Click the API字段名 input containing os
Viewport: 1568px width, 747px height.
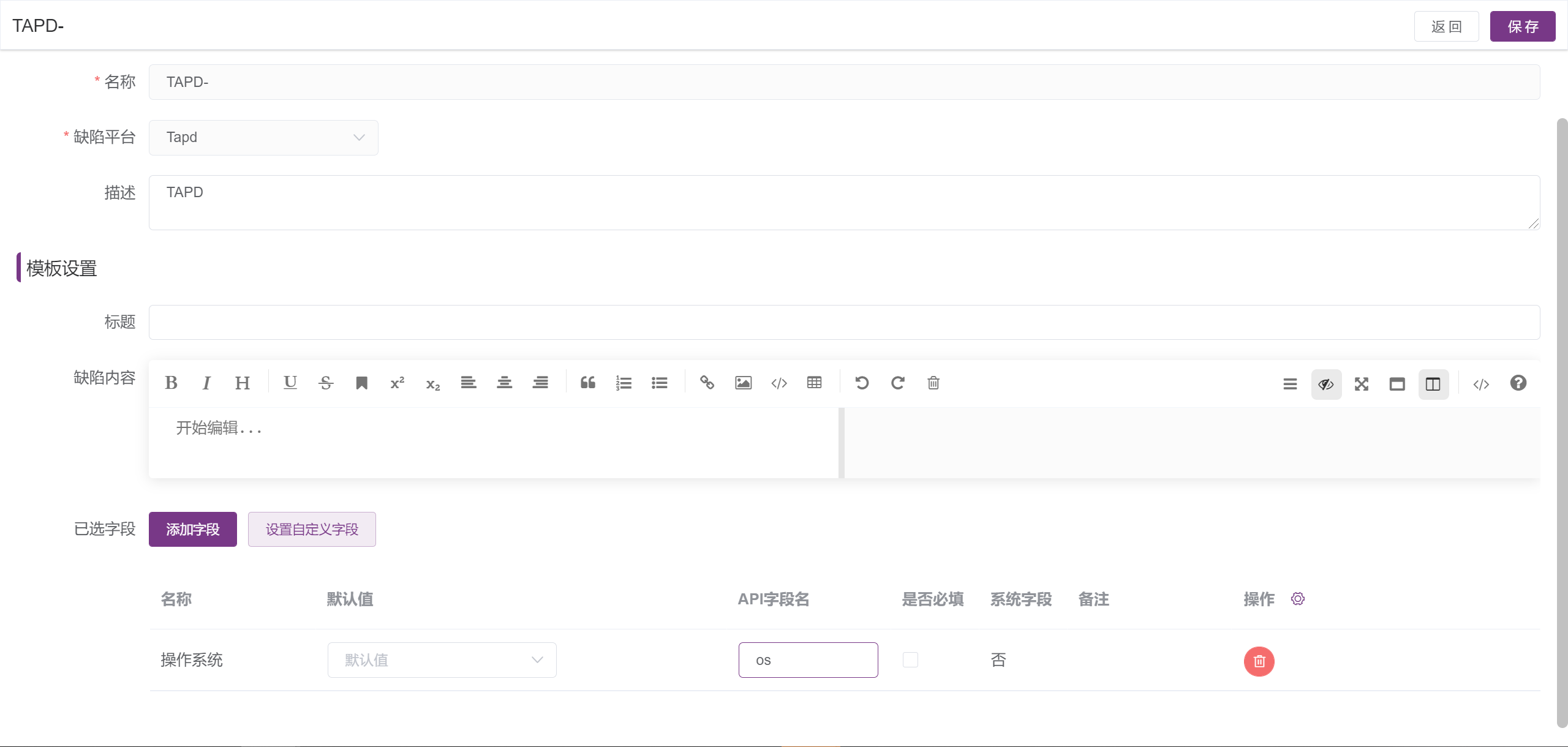[808, 660]
